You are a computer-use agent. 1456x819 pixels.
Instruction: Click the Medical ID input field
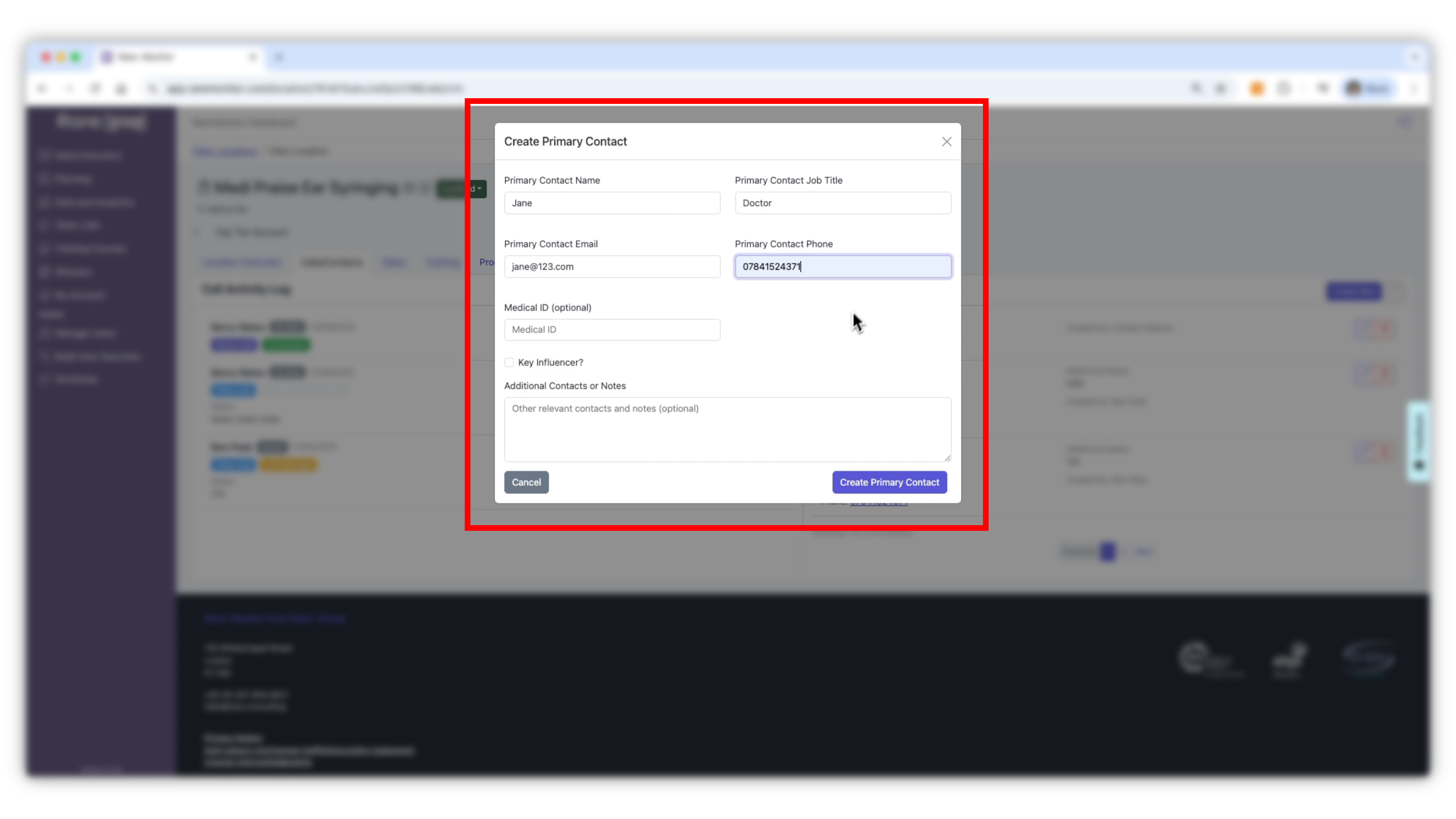click(612, 329)
